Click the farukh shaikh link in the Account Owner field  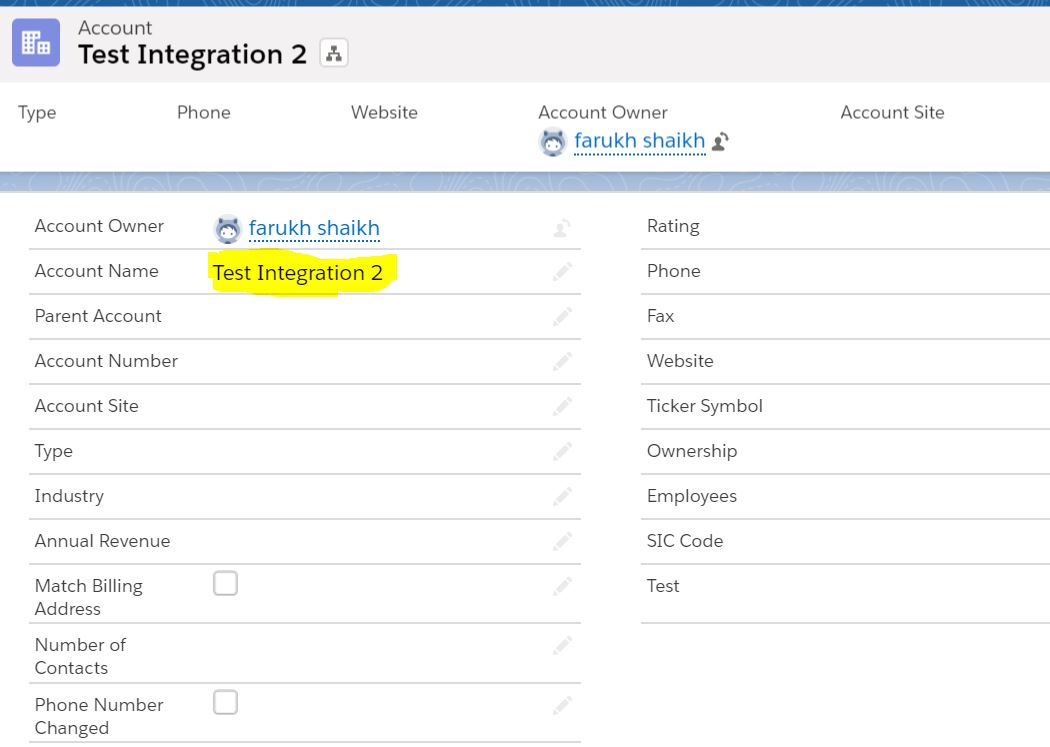click(x=316, y=228)
